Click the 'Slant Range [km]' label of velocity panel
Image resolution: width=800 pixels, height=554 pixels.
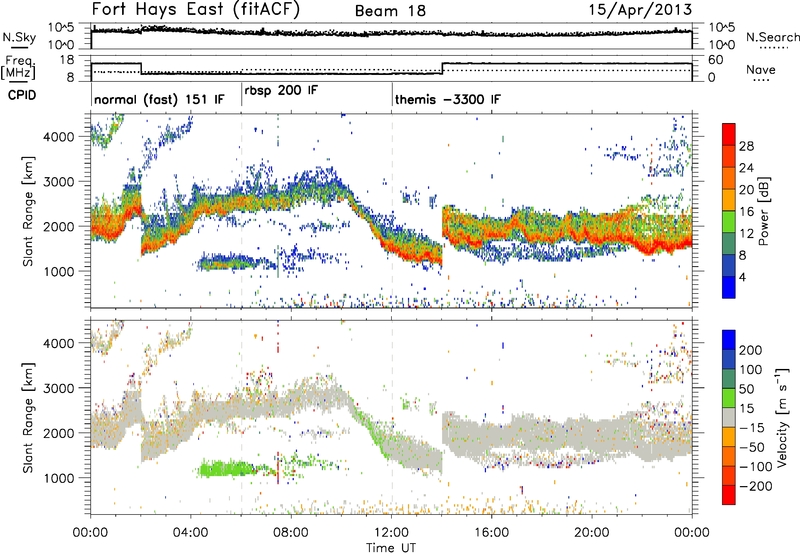28,417
